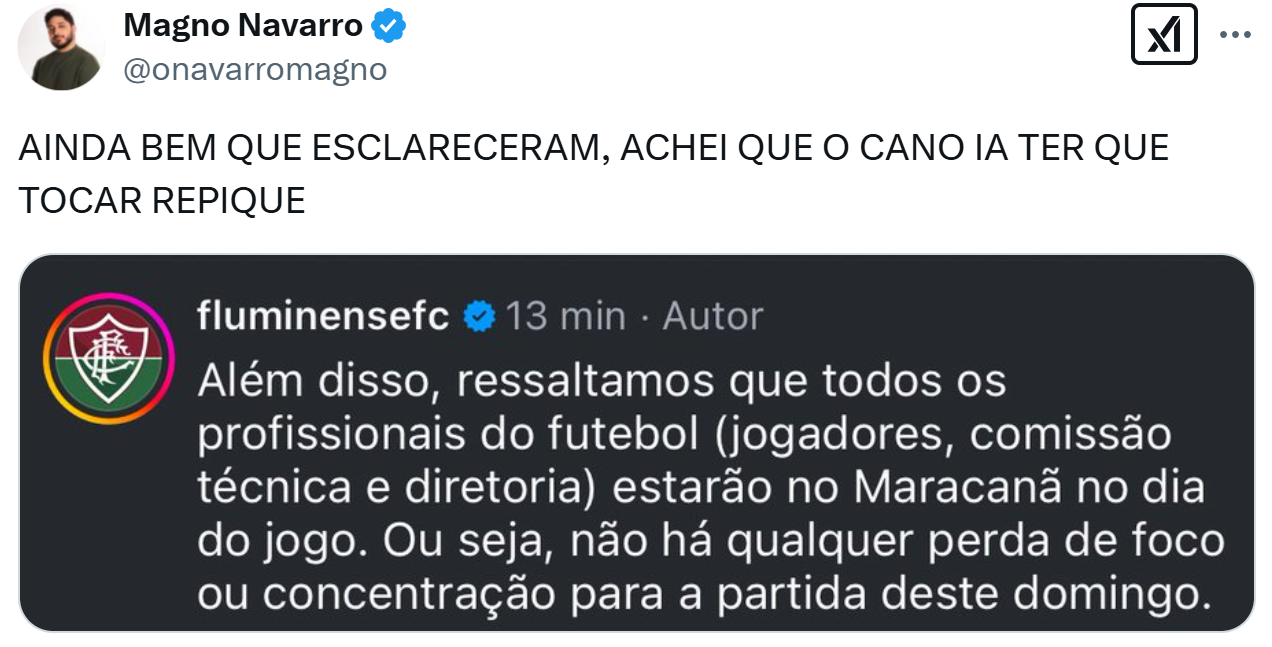Screen dimensions: 1272x647
Task: Open the @onavarromagno handle link
Action: click(x=254, y=69)
